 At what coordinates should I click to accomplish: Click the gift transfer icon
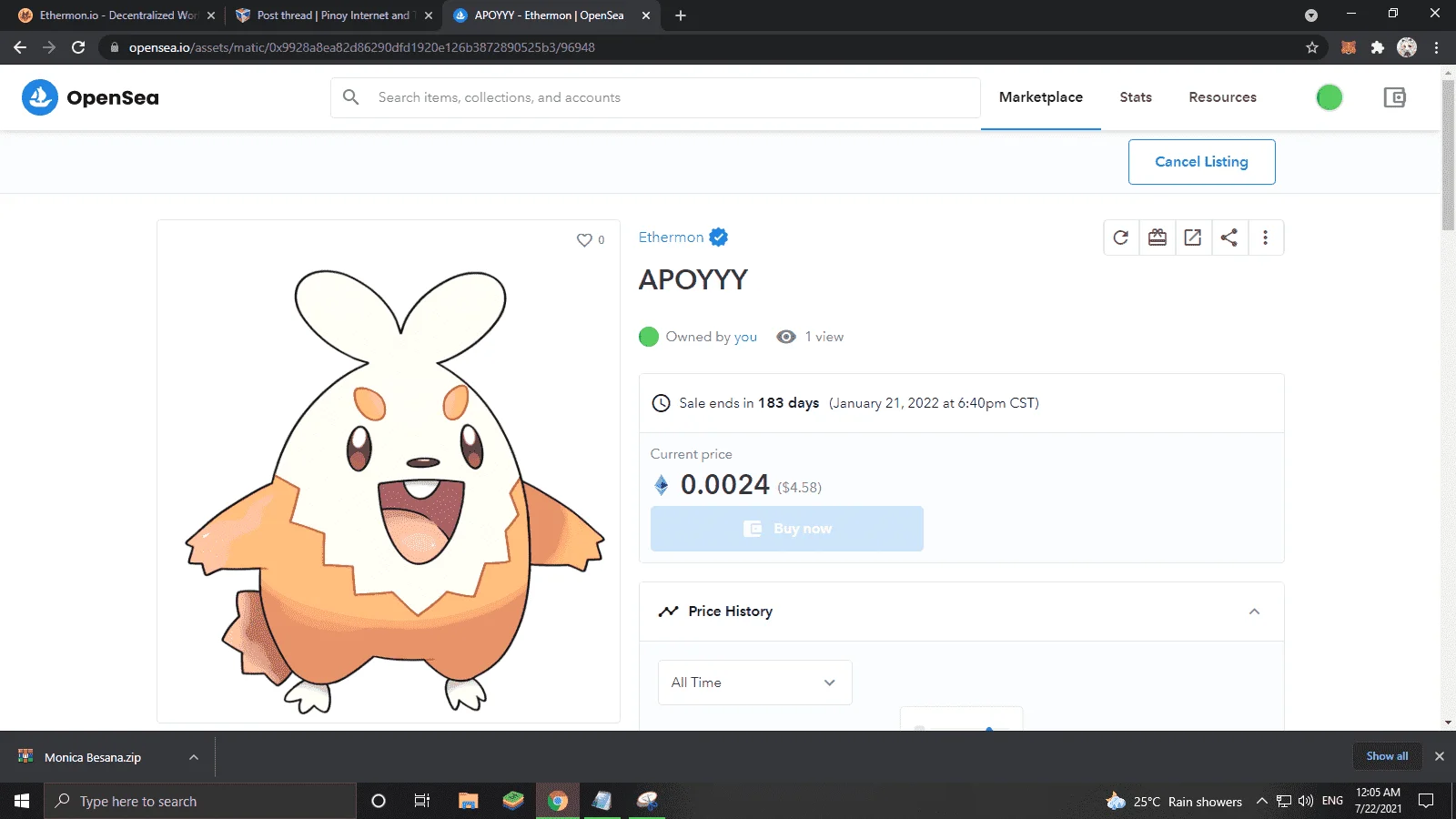[1158, 238]
